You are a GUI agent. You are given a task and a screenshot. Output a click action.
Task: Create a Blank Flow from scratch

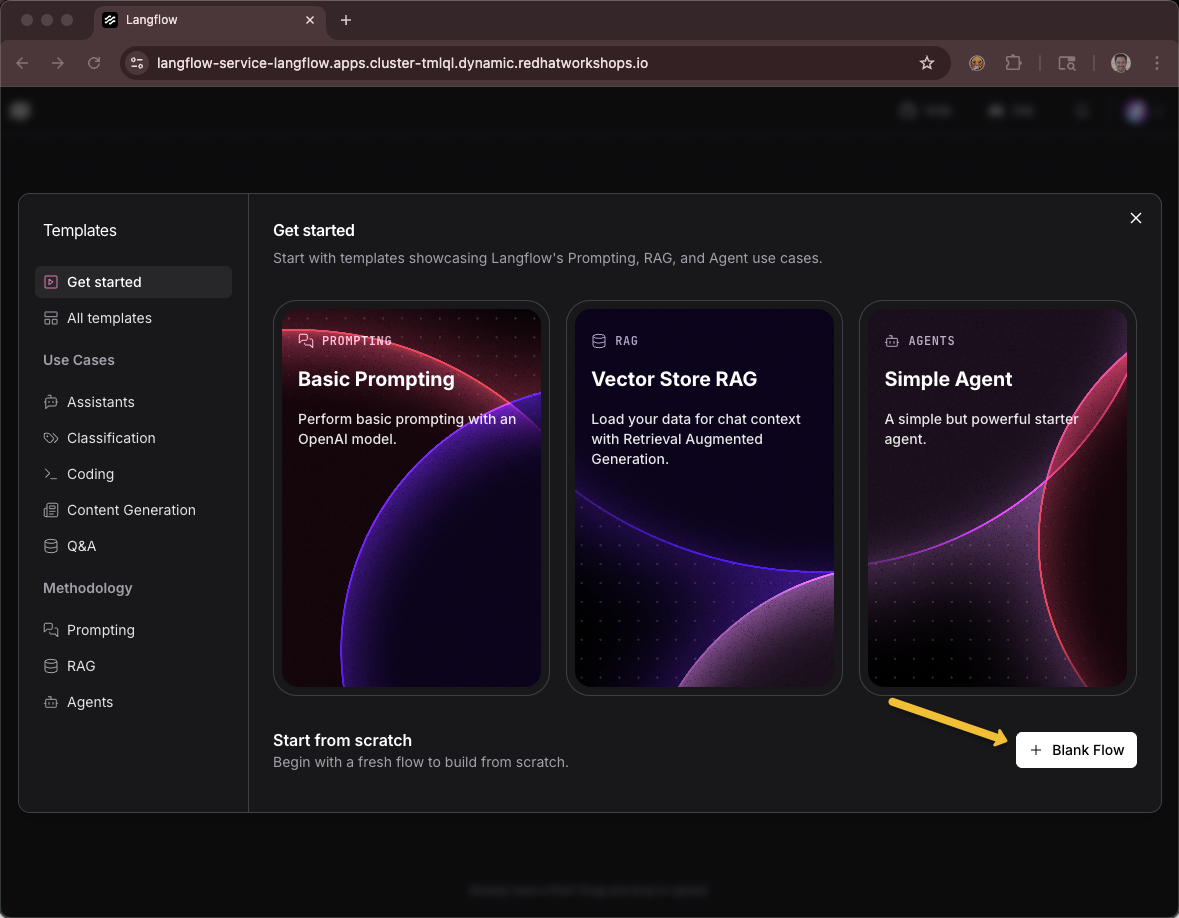coord(1076,749)
